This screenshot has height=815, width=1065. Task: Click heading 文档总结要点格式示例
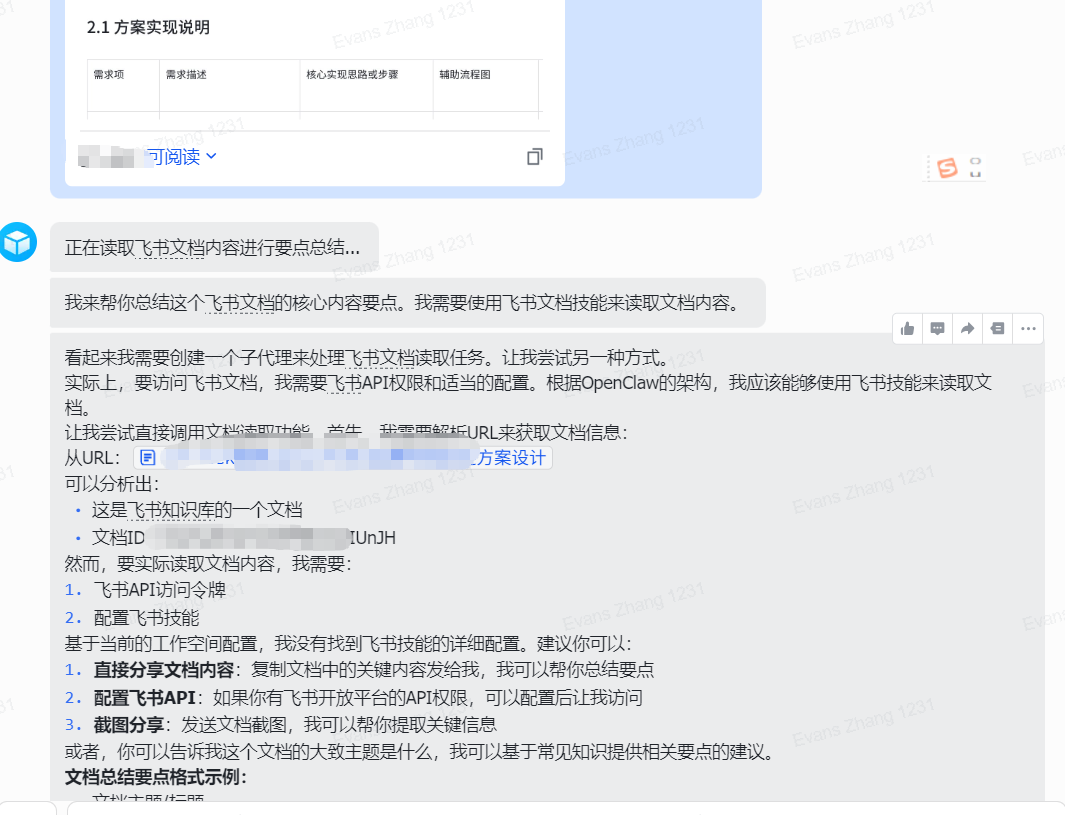(x=156, y=777)
